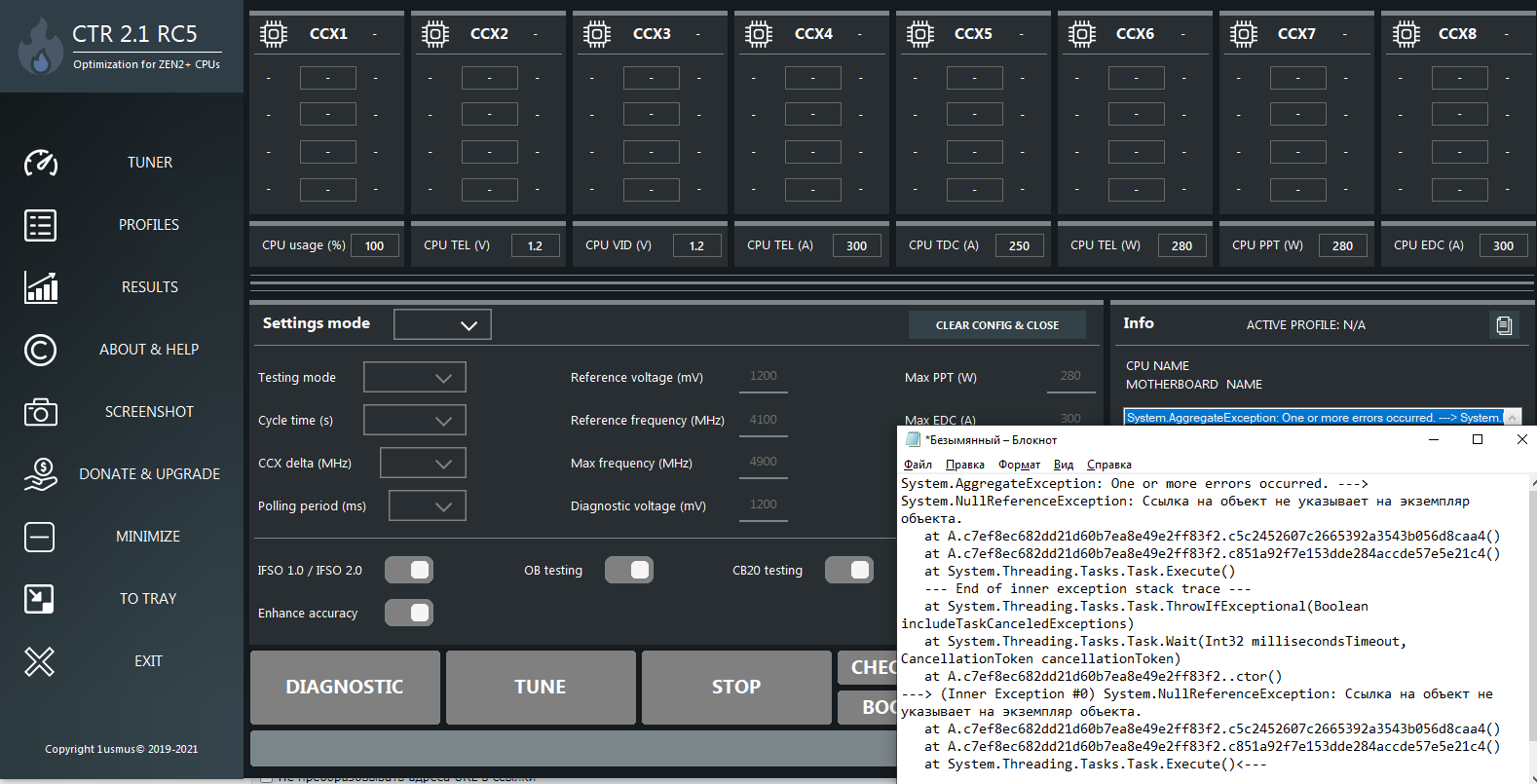This screenshot has height=784, width=1537.
Task: Select the highlighted AggregateException error line
Action: (x=1314, y=418)
